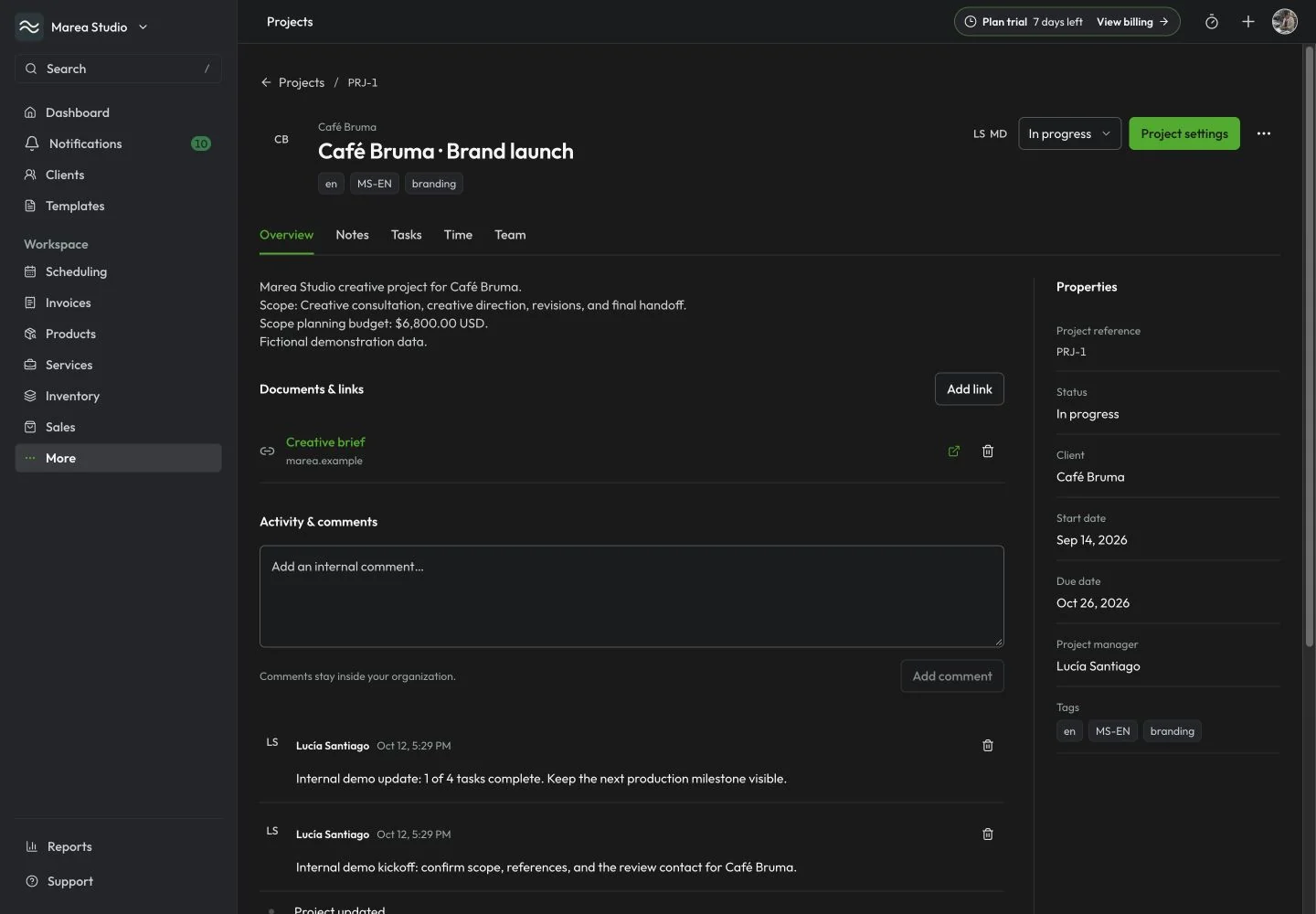Open Templates in the sidebar
The width and height of the screenshot is (1316, 914).
[119, 206]
